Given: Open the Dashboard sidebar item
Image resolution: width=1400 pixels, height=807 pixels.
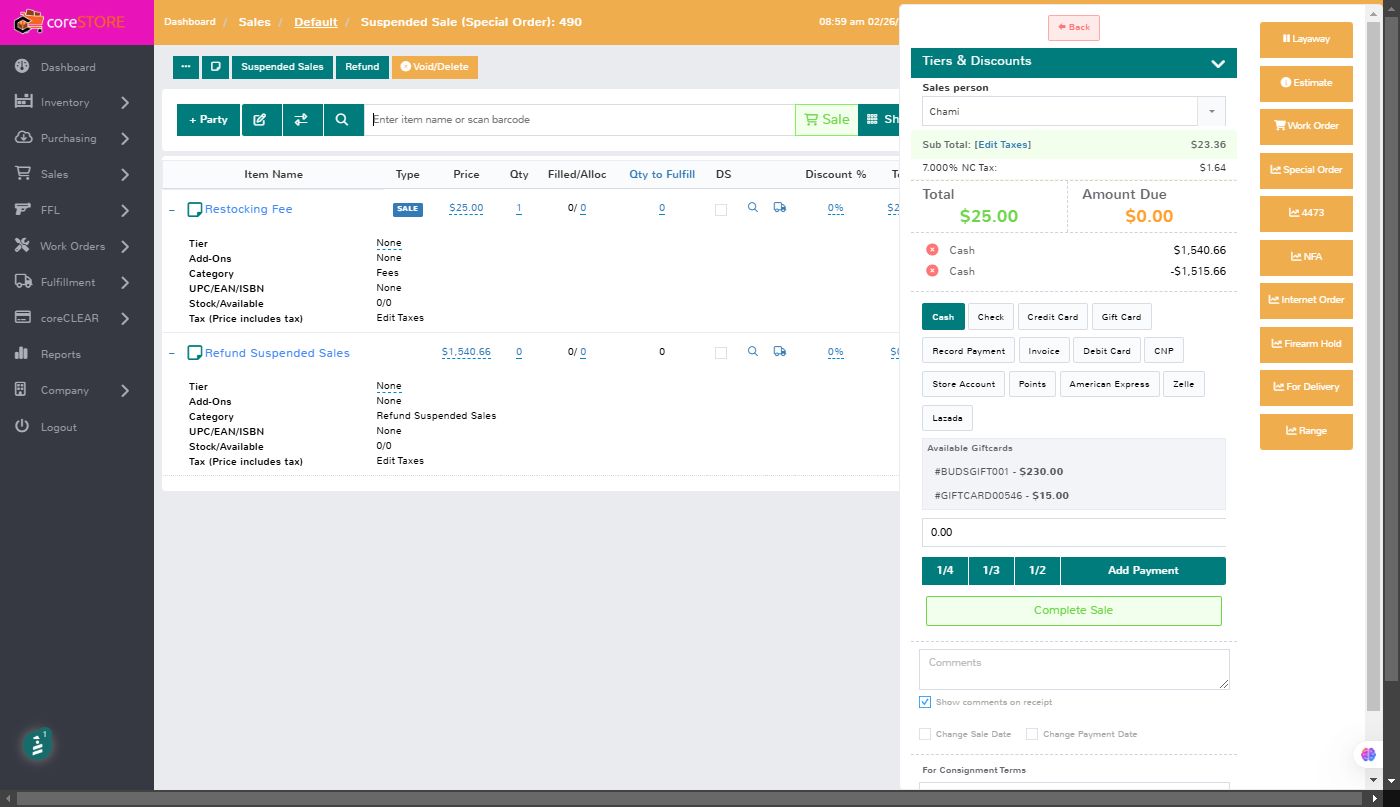Looking at the screenshot, I should 68,67.
